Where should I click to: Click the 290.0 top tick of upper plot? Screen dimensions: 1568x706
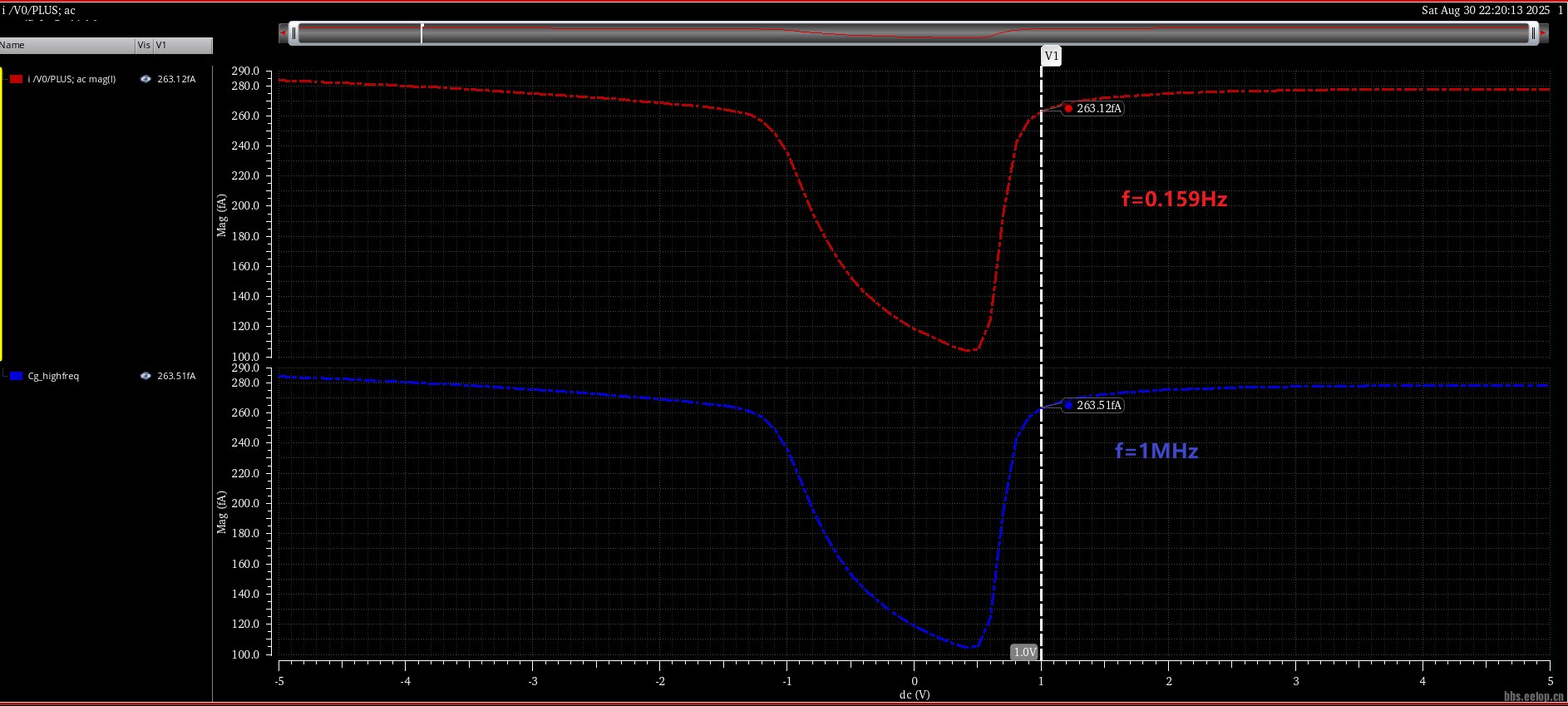click(x=245, y=71)
